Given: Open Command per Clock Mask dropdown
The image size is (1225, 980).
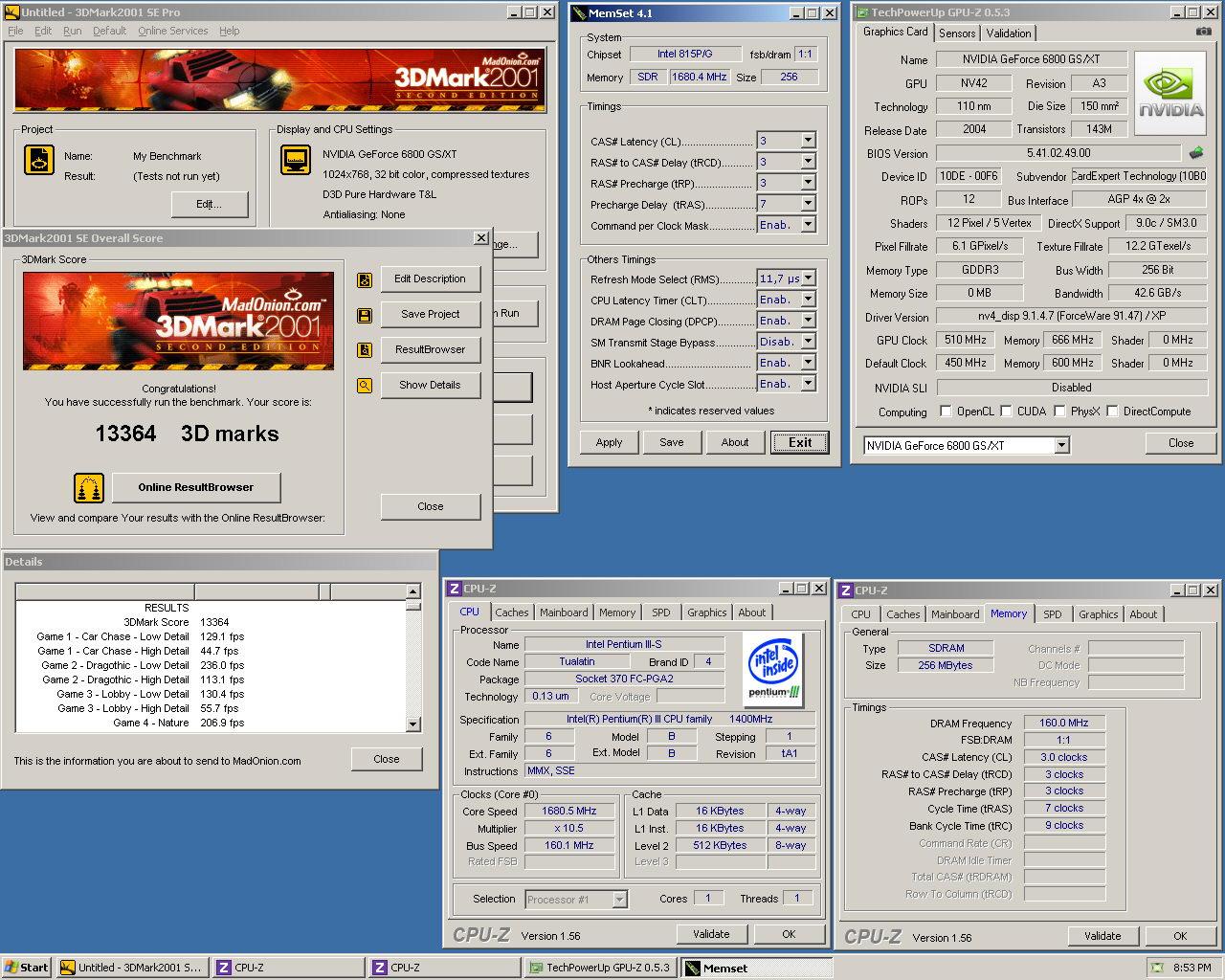Looking at the screenshot, I should pos(808,225).
